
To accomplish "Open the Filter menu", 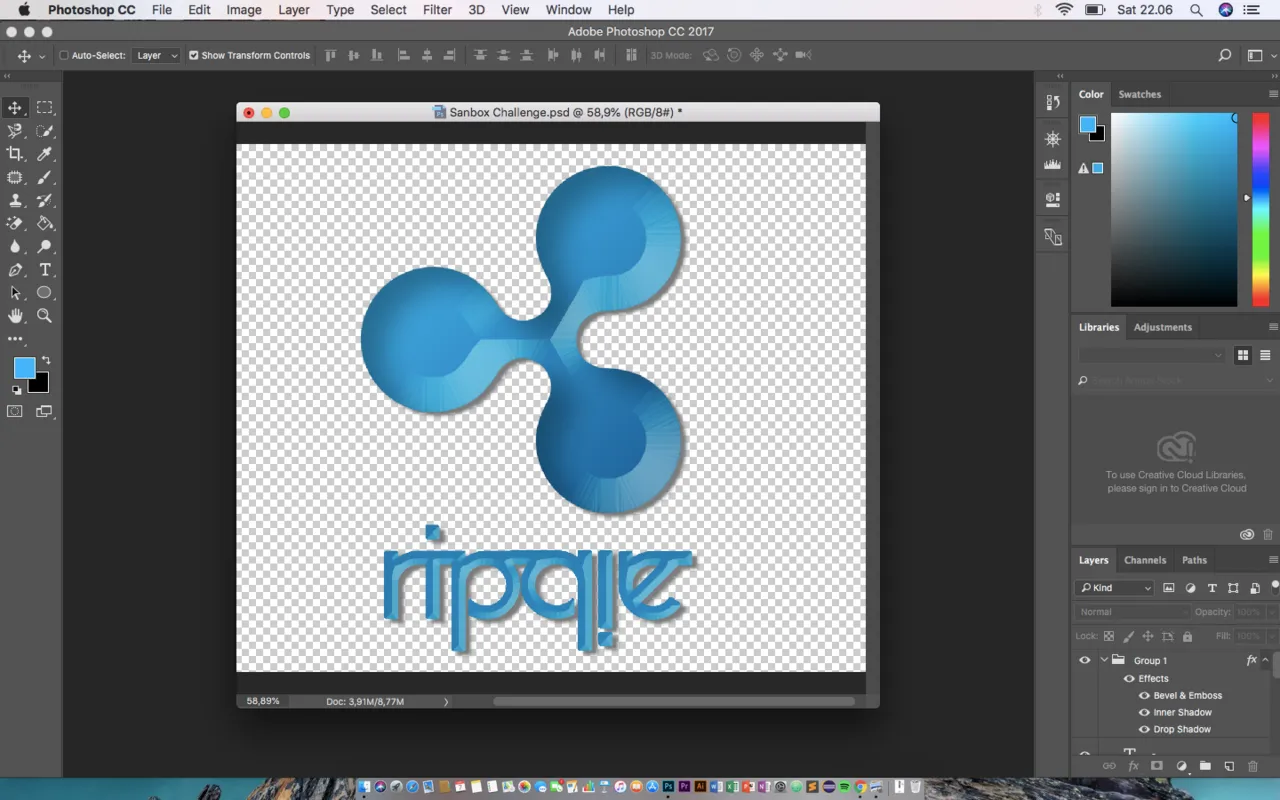I will 437,10.
